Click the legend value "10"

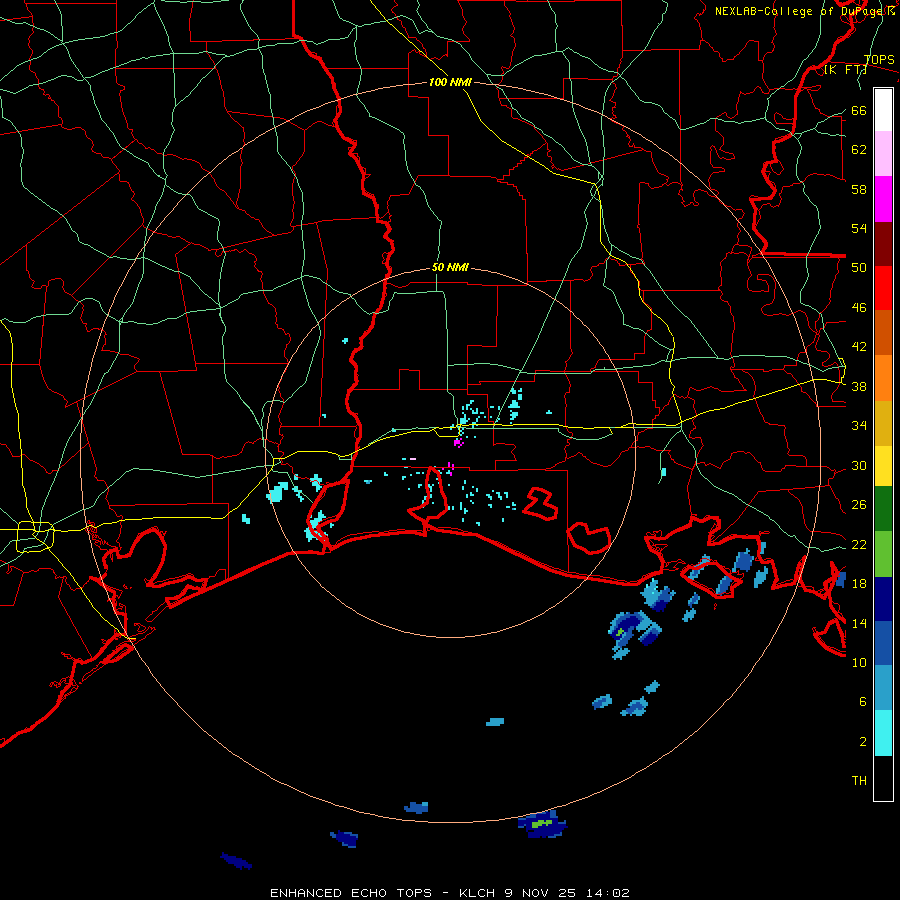pyautogui.click(x=859, y=663)
